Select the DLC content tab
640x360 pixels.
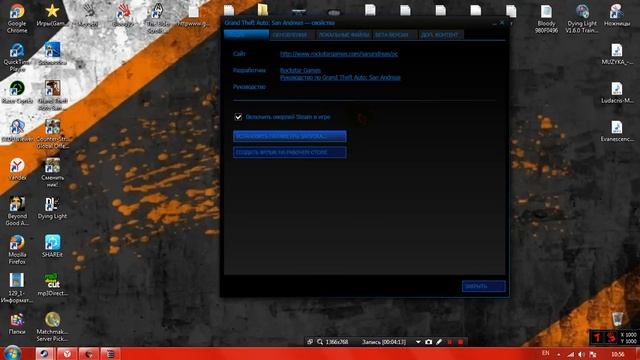440,35
